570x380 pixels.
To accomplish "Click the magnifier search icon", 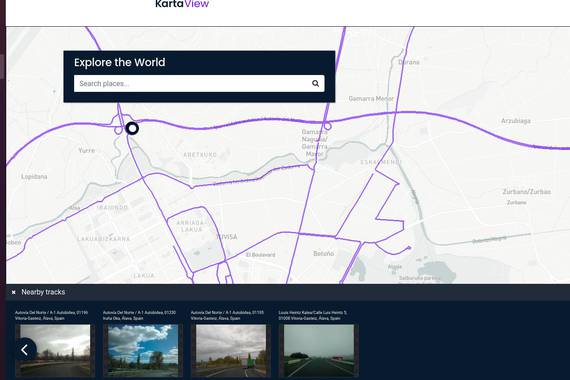I will point(316,84).
